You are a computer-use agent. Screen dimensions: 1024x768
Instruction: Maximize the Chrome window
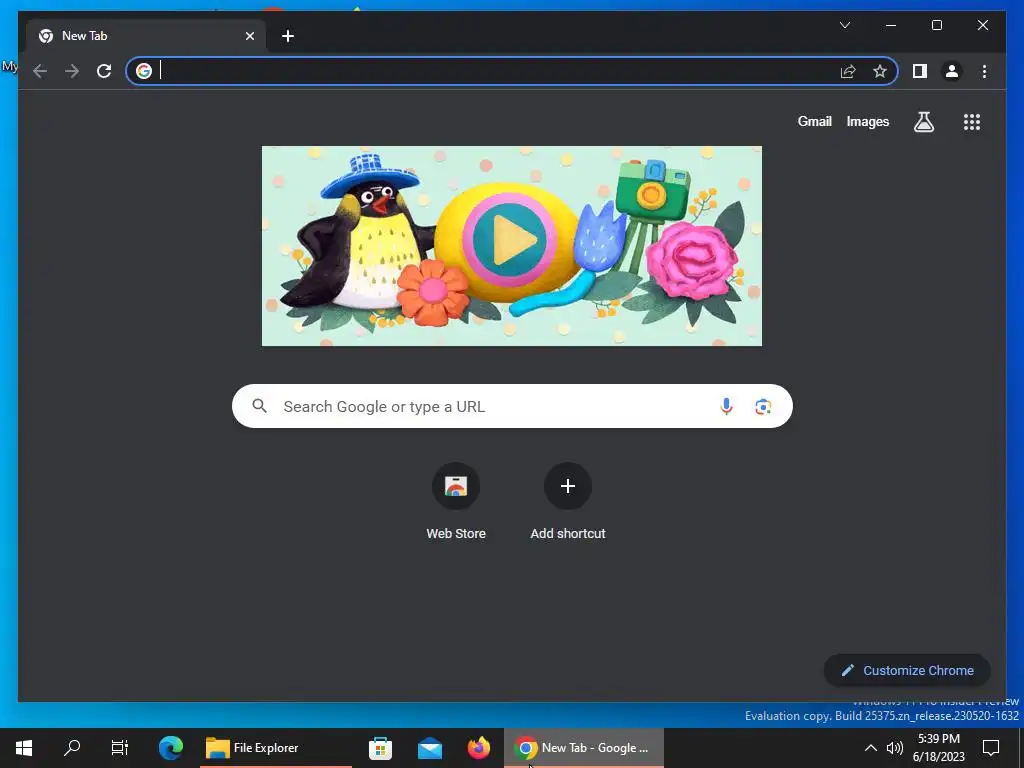click(936, 25)
